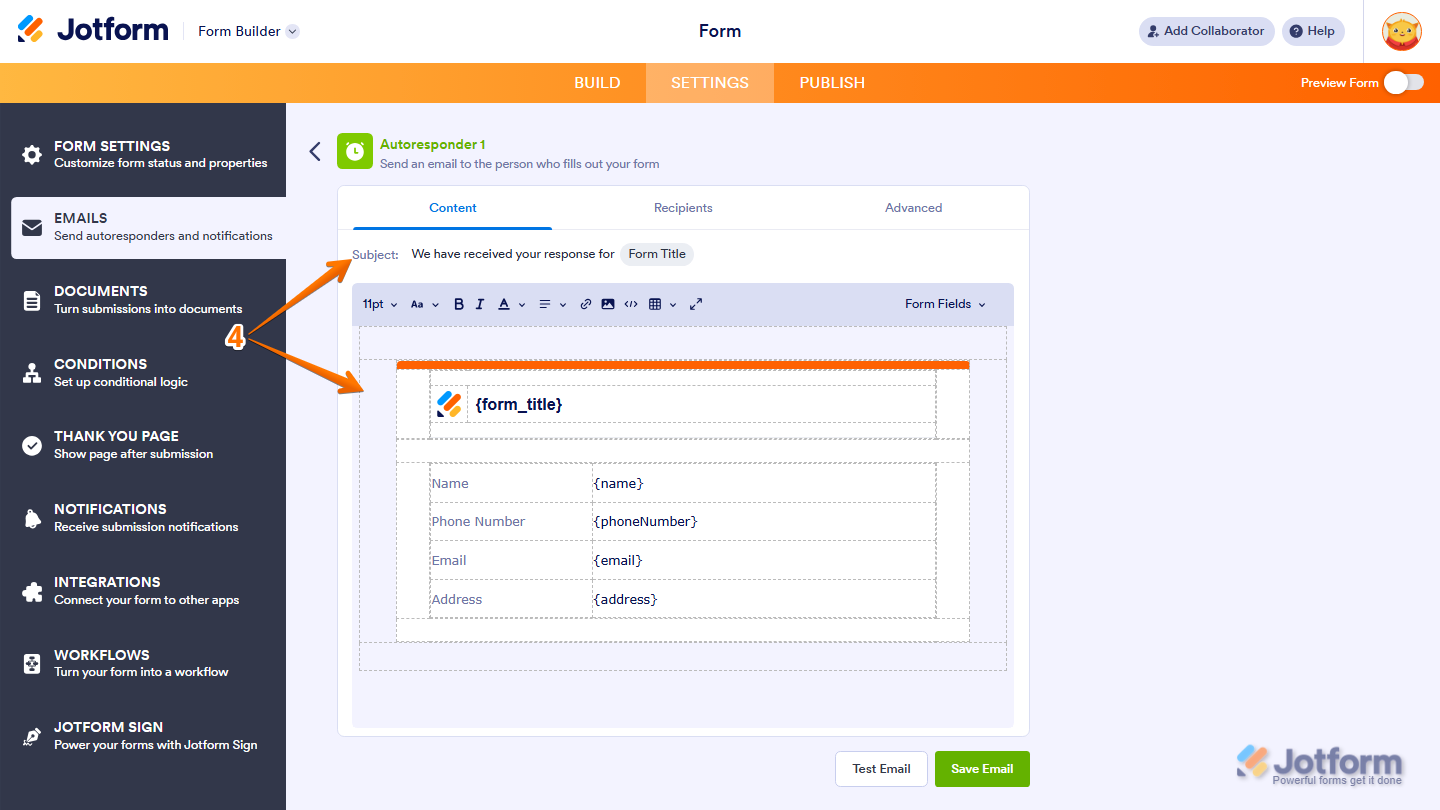The image size is (1440, 810).
Task: Click the Form Title chip in the subject
Action: coord(656,254)
